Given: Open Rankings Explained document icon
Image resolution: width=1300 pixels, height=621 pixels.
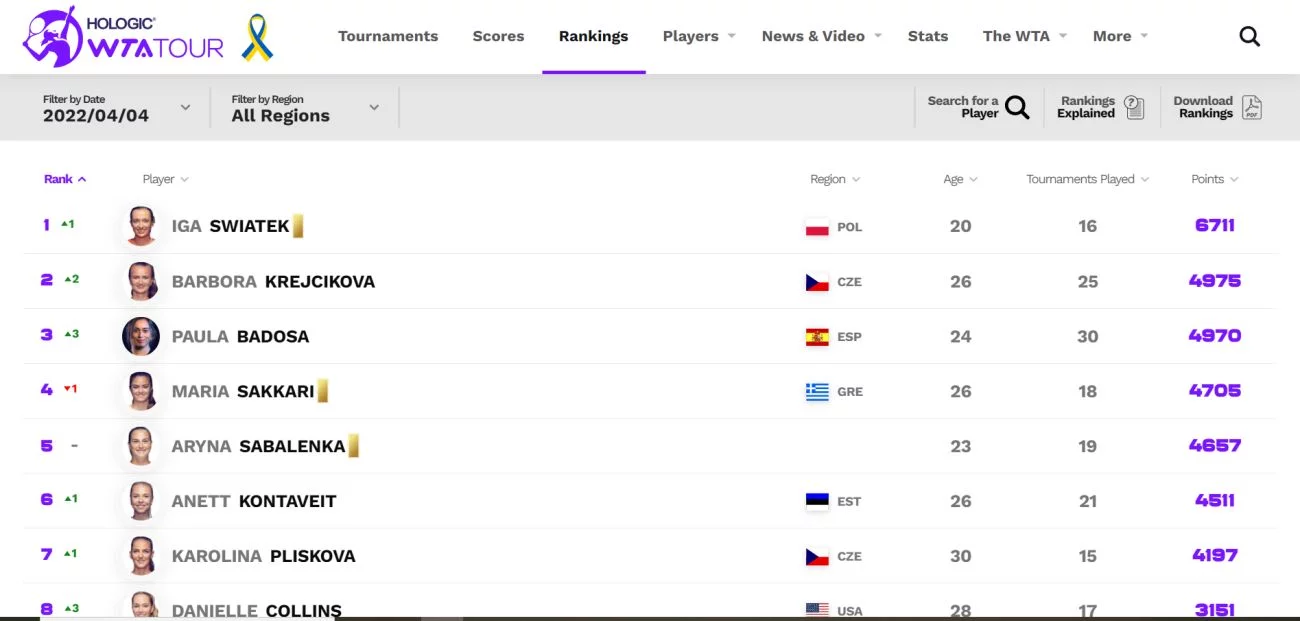Looking at the screenshot, I should [1134, 107].
